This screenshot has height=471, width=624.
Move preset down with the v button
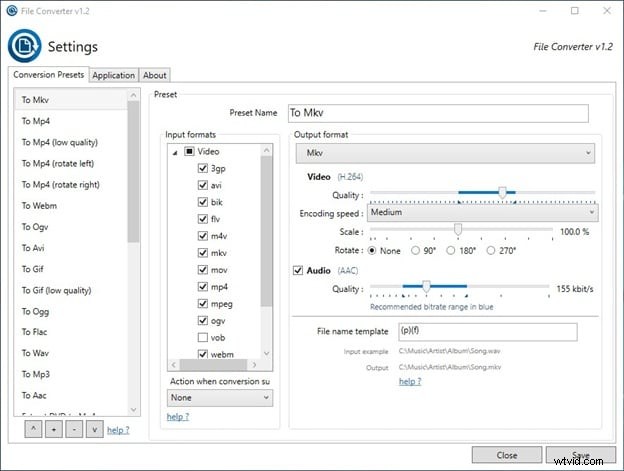pos(95,430)
